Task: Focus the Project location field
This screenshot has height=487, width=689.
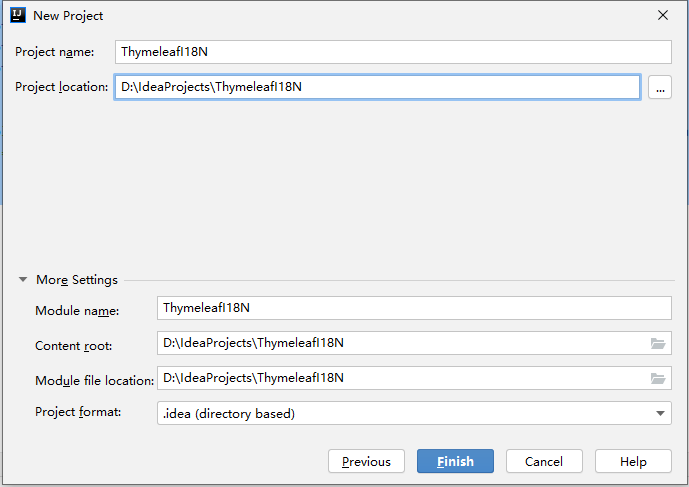Action: point(377,87)
